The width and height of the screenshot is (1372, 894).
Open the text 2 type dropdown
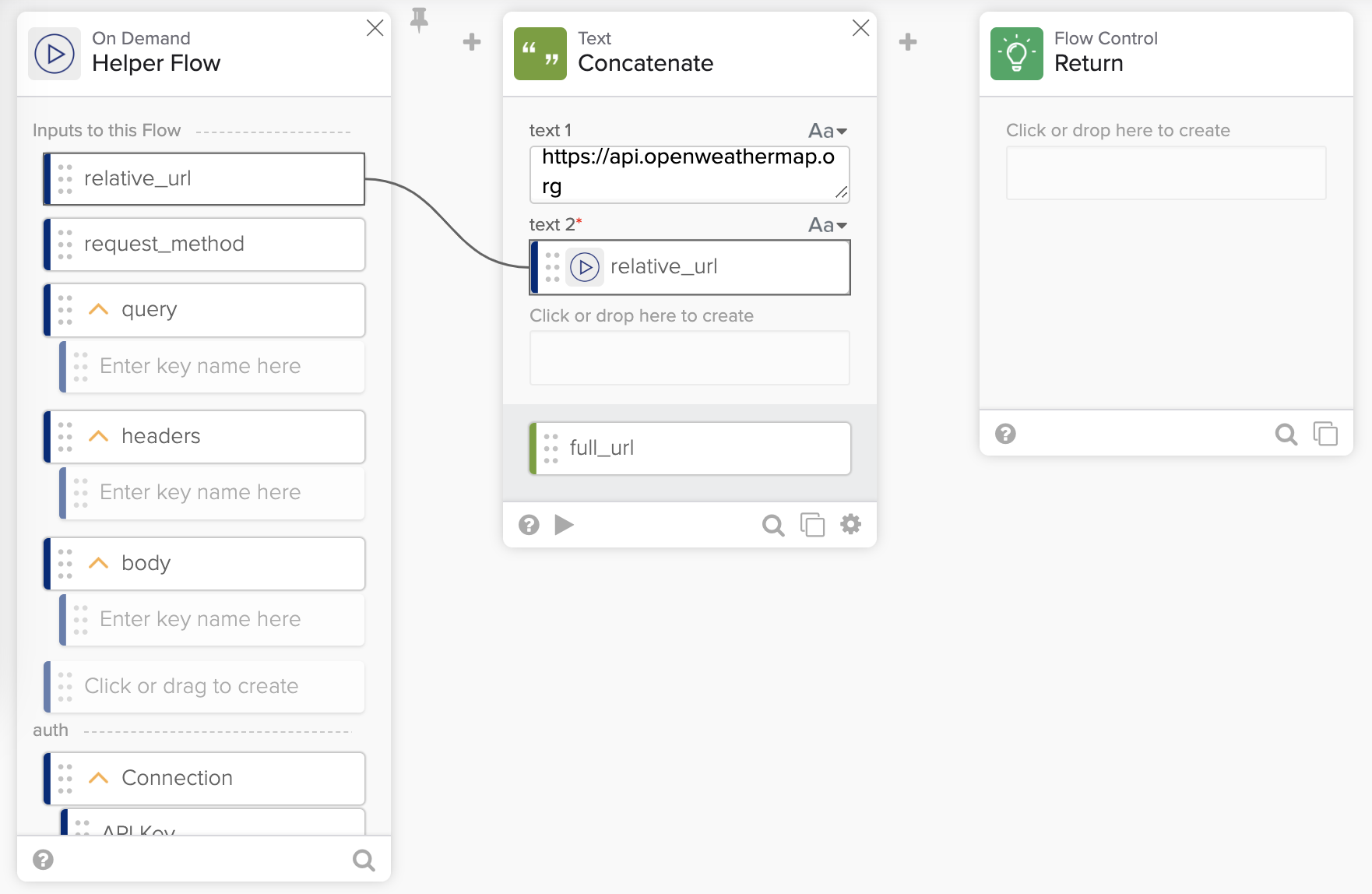pyautogui.click(x=827, y=225)
